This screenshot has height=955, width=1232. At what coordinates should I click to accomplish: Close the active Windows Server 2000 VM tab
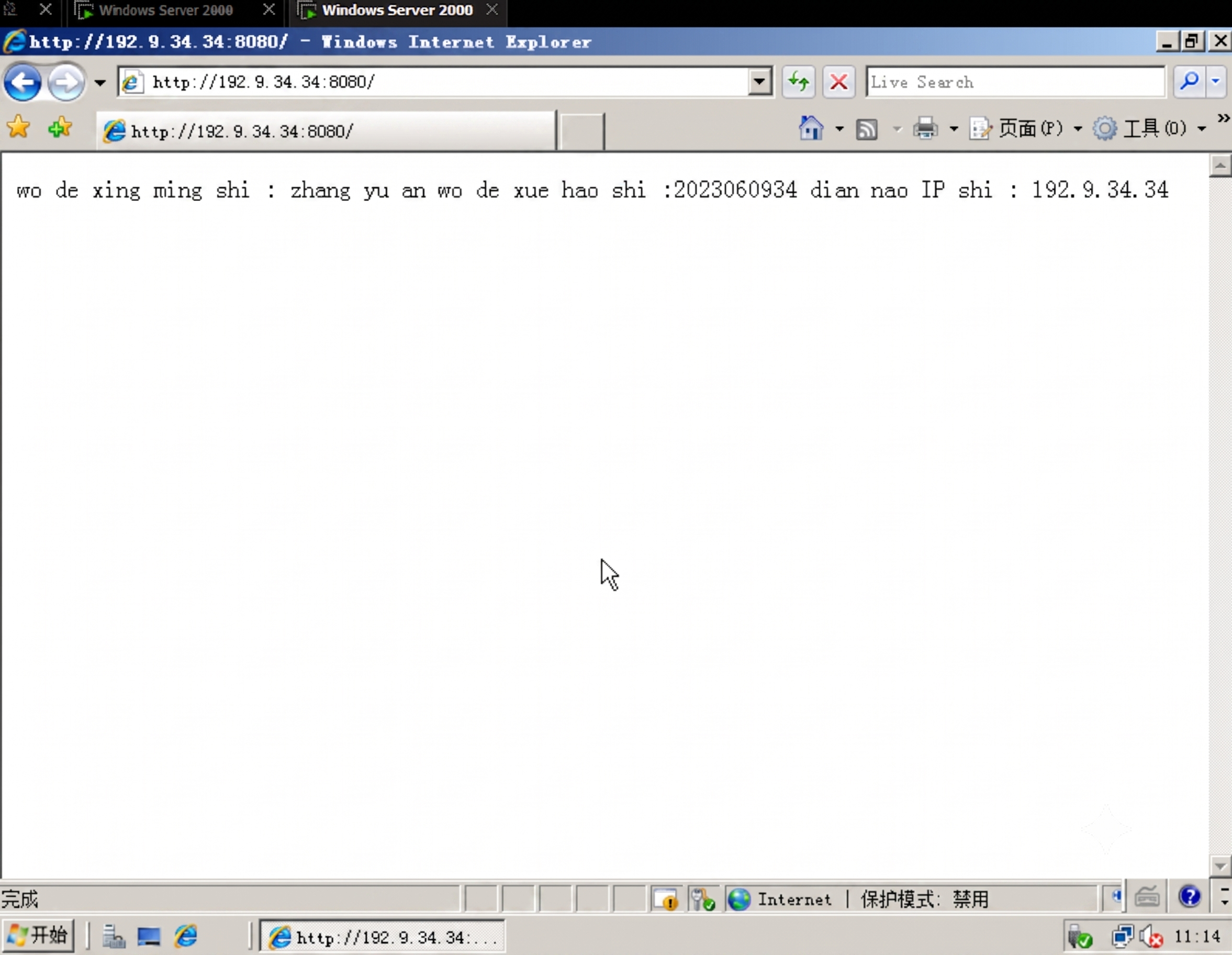tap(492, 9)
